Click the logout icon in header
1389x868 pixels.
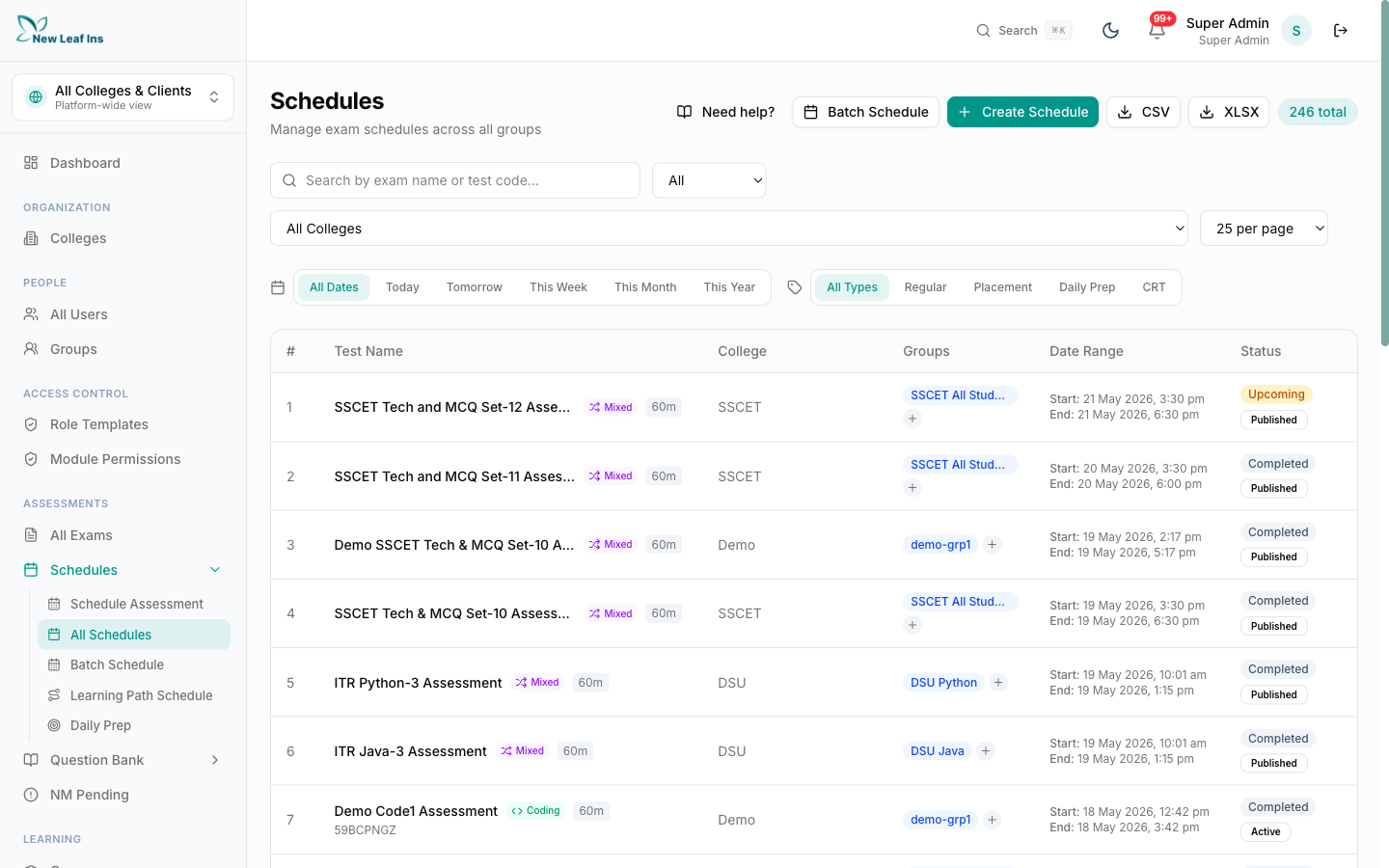coord(1341,31)
